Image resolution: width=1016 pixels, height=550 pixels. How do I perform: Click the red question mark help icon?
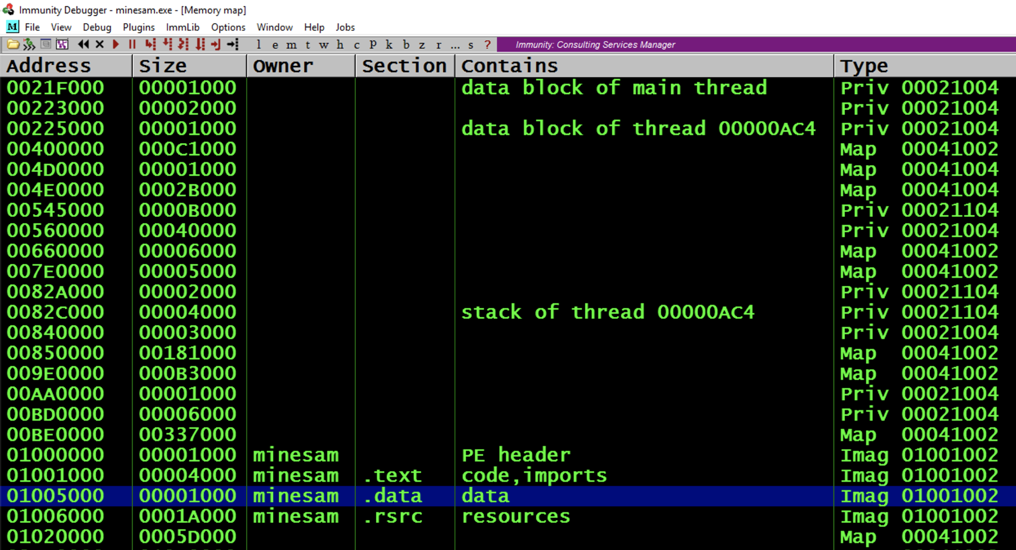487,44
